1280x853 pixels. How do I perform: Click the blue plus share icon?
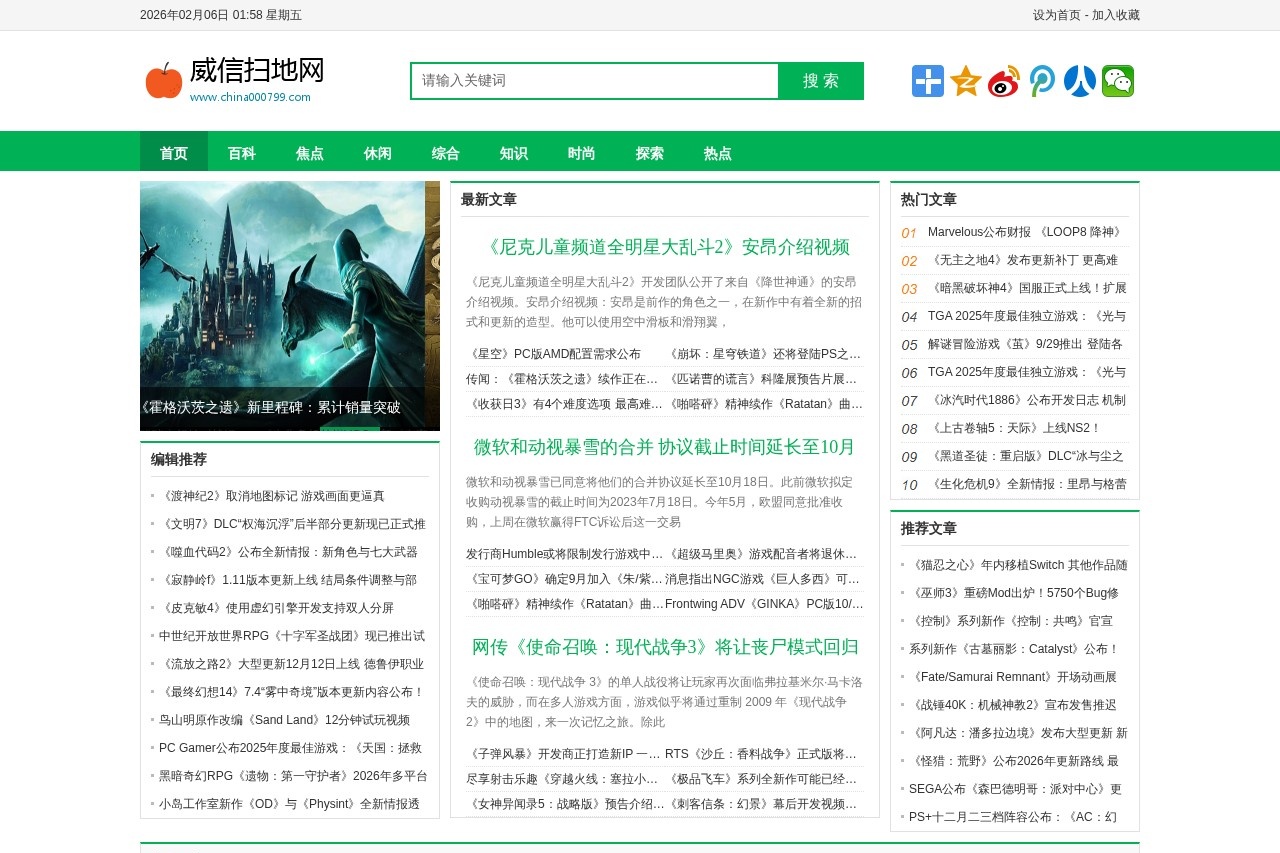[928, 81]
